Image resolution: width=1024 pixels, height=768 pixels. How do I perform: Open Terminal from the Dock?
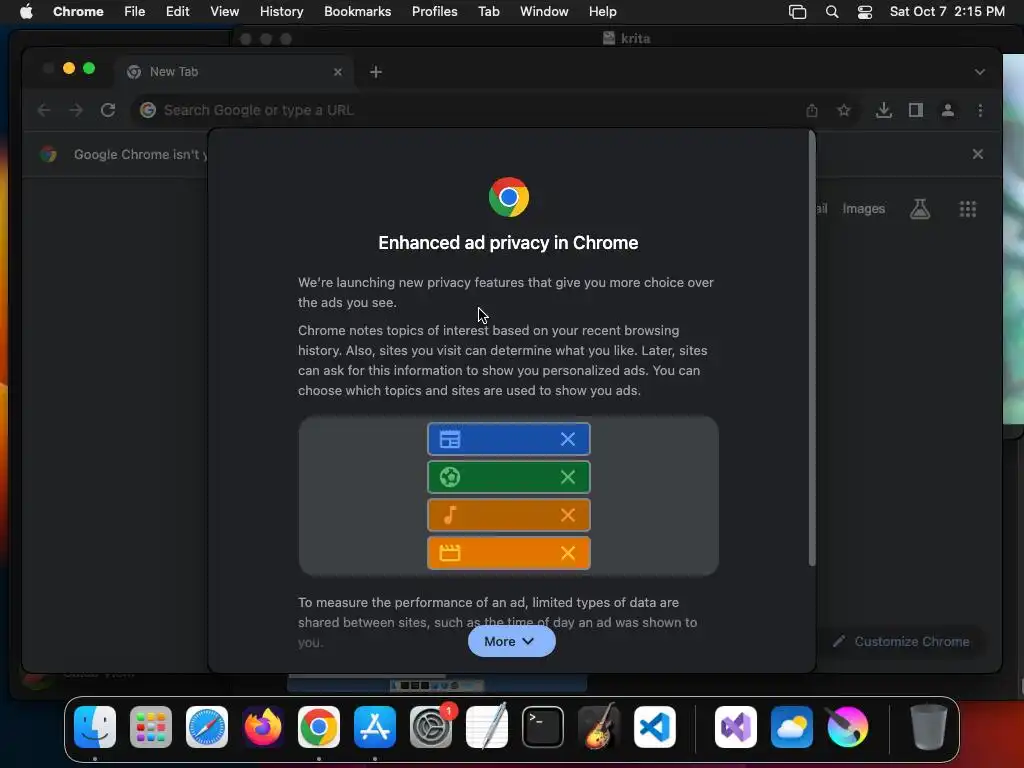pyautogui.click(x=543, y=727)
